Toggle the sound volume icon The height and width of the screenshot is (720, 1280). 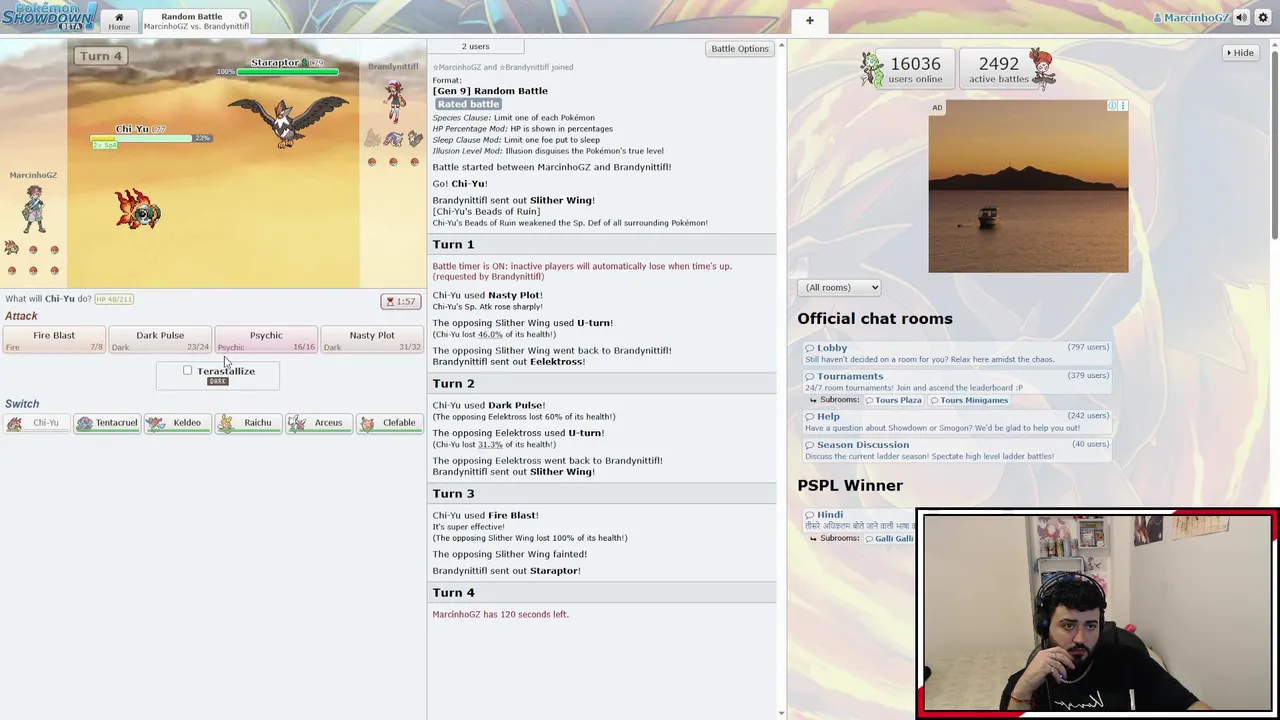(x=1241, y=18)
